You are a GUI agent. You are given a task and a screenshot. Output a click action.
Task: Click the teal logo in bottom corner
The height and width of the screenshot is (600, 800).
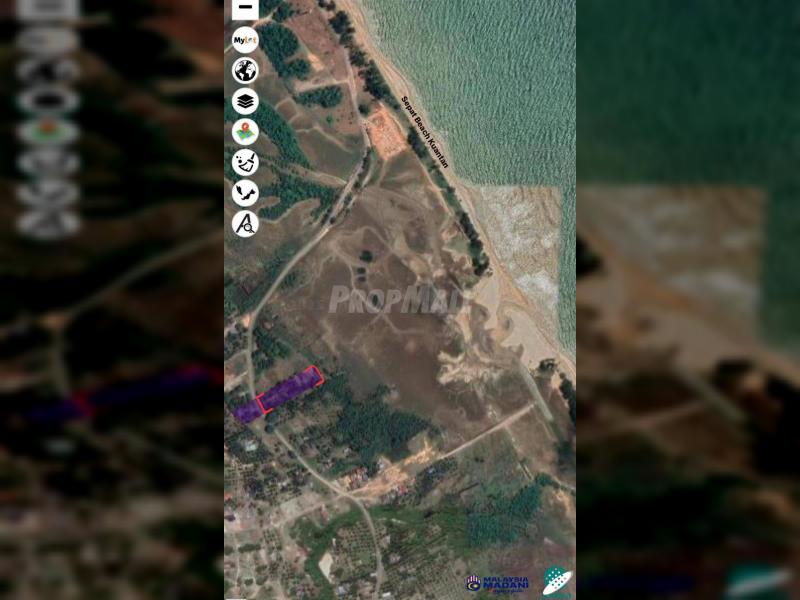point(557,580)
